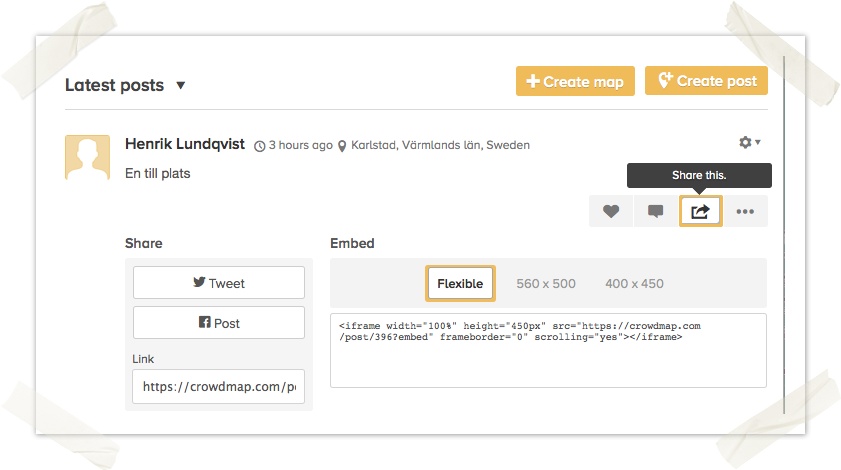Open the three-dots more options
Viewport: 841px width, 470px height.
pos(745,211)
